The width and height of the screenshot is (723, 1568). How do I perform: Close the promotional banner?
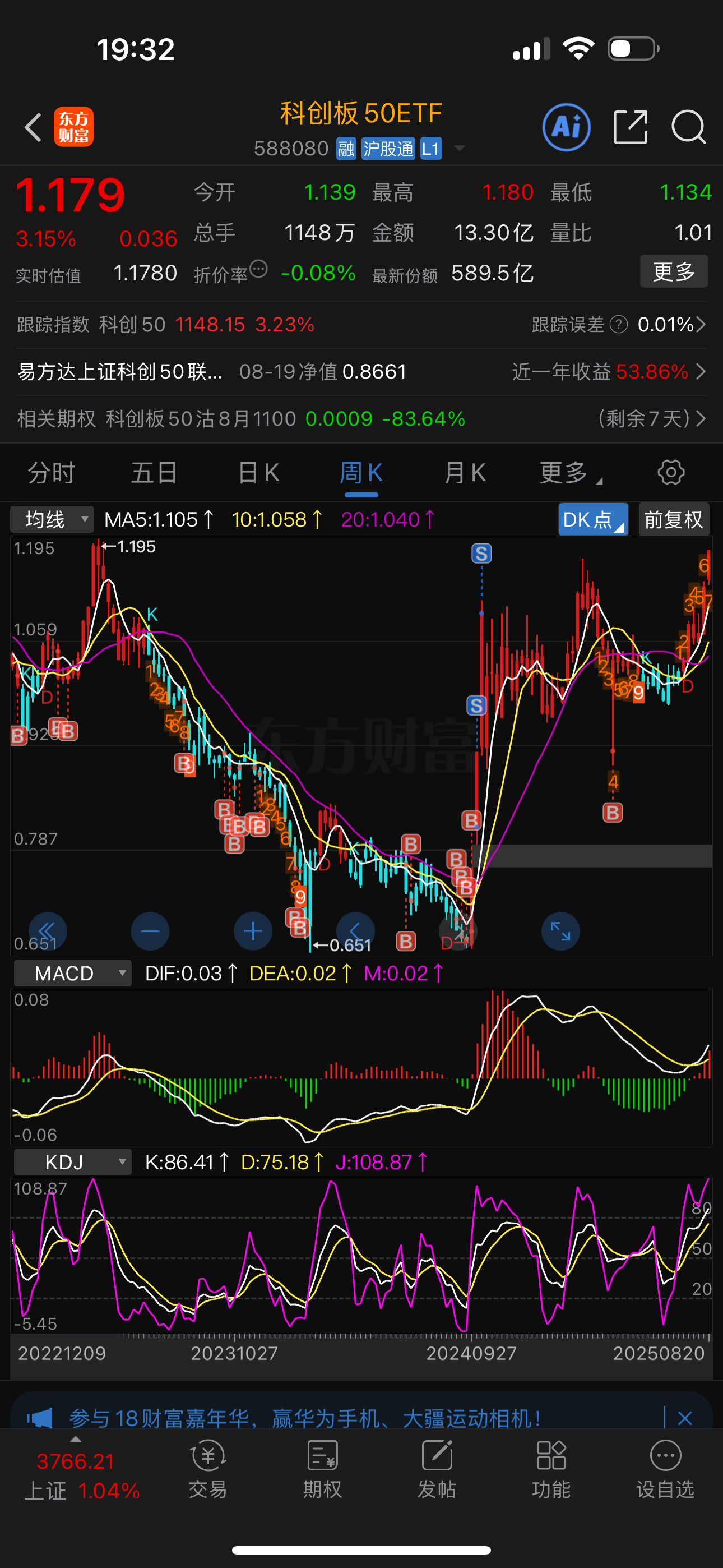[685, 1418]
